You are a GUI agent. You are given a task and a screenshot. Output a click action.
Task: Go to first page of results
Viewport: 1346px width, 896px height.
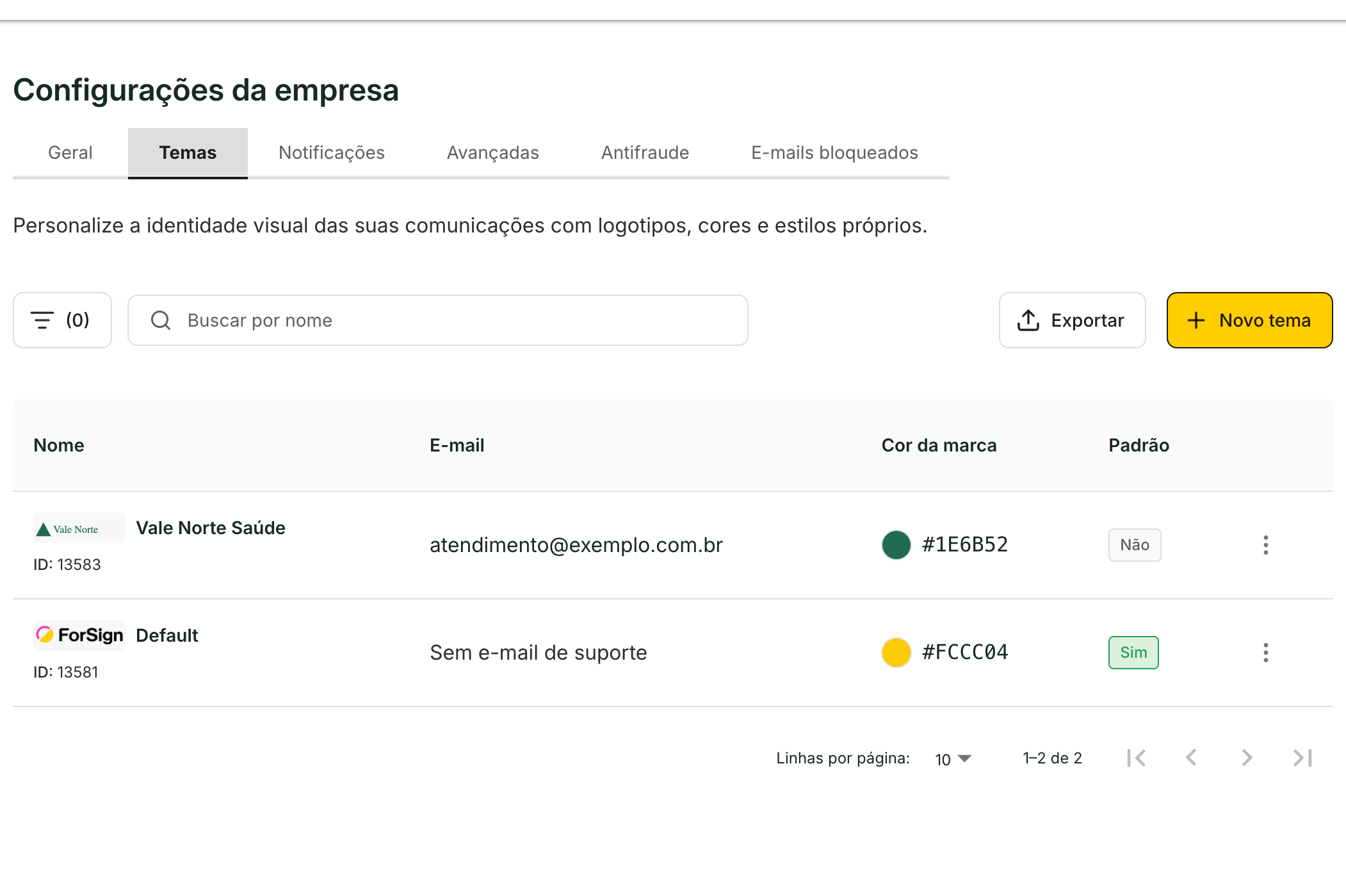click(x=1137, y=758)
